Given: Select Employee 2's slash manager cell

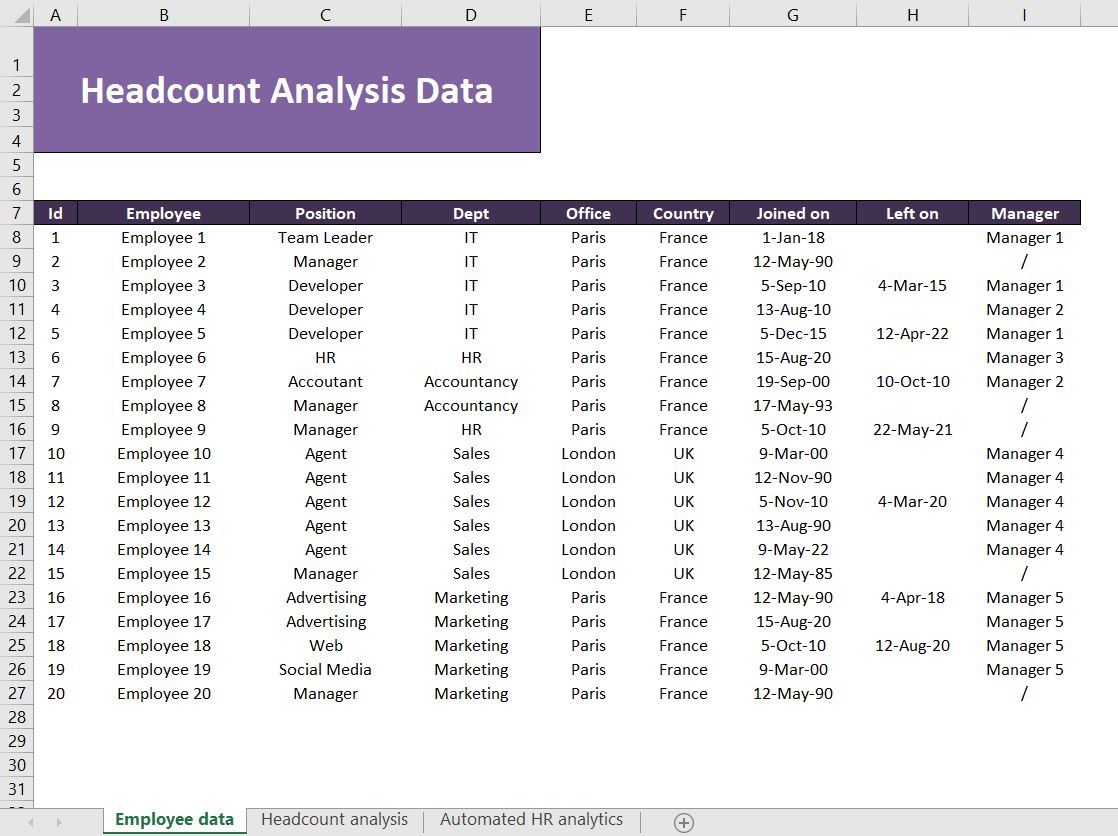Looking at the screenshot, I should [1025, 262].
